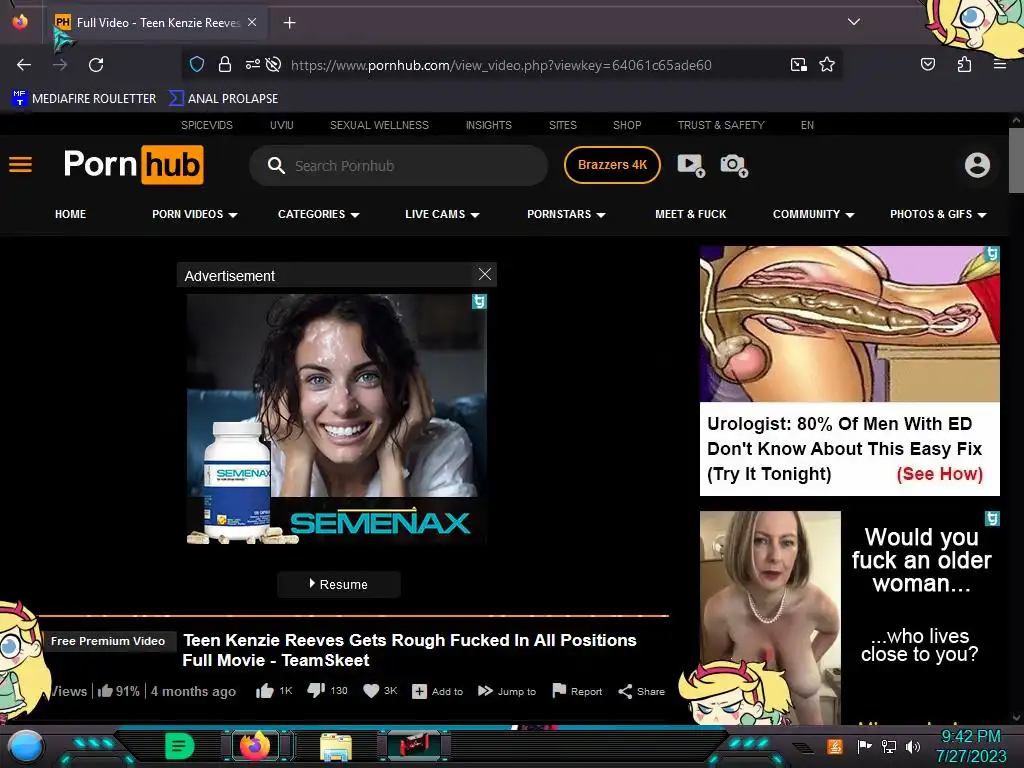Bookmark this page with the star icon
This screenshot has height=768, width=1024.
click(827, 64)
